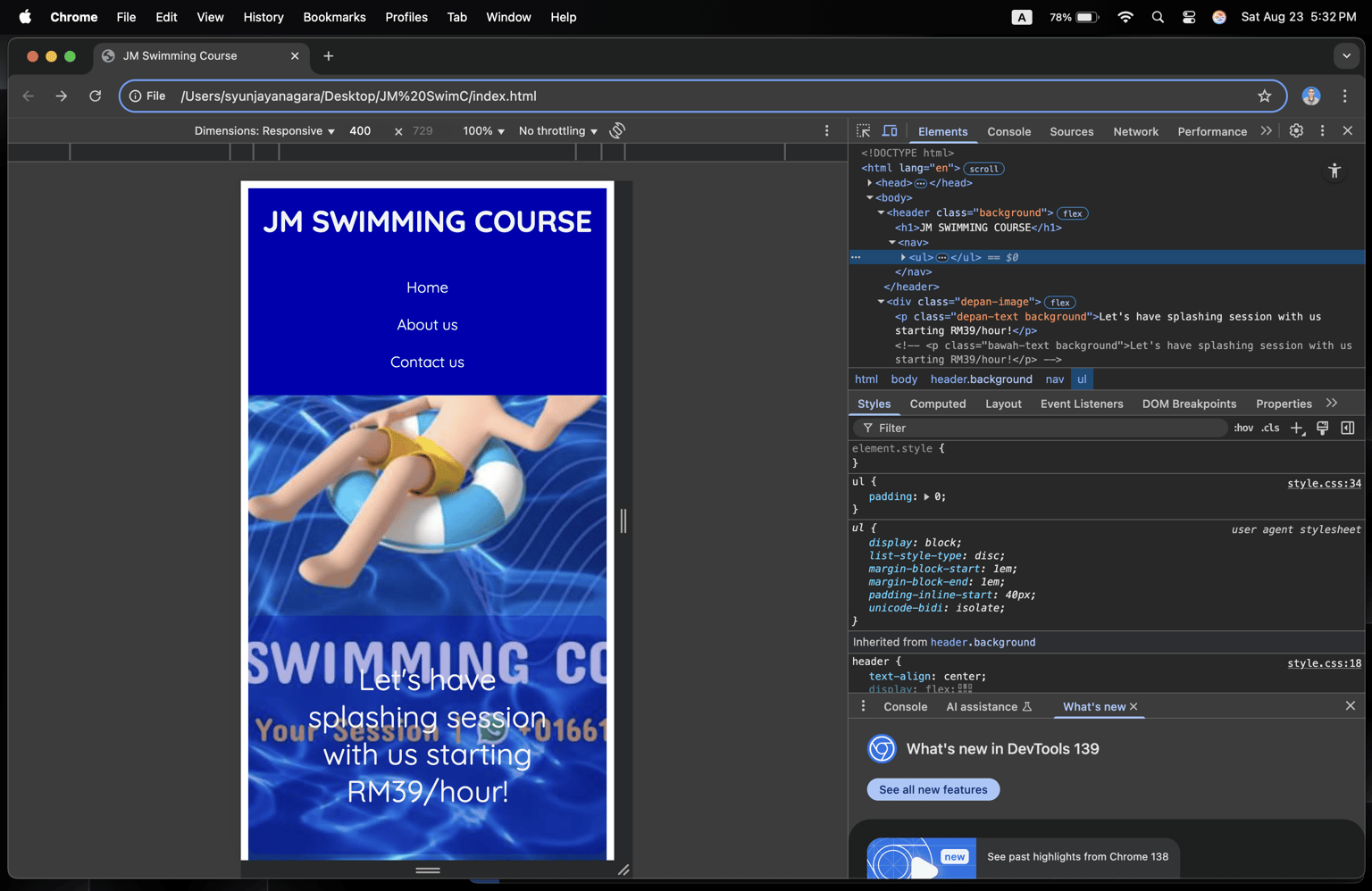Click the Styles Filter input field
The height and width of the screenshot is (891, 1372).
pyautogui.click(x=1041, y=428)
